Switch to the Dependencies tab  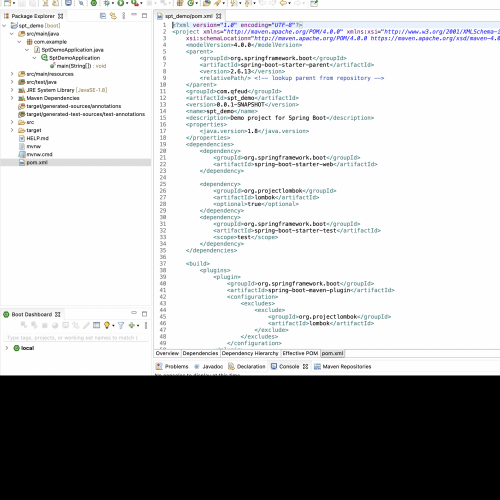tap(200, 353)
